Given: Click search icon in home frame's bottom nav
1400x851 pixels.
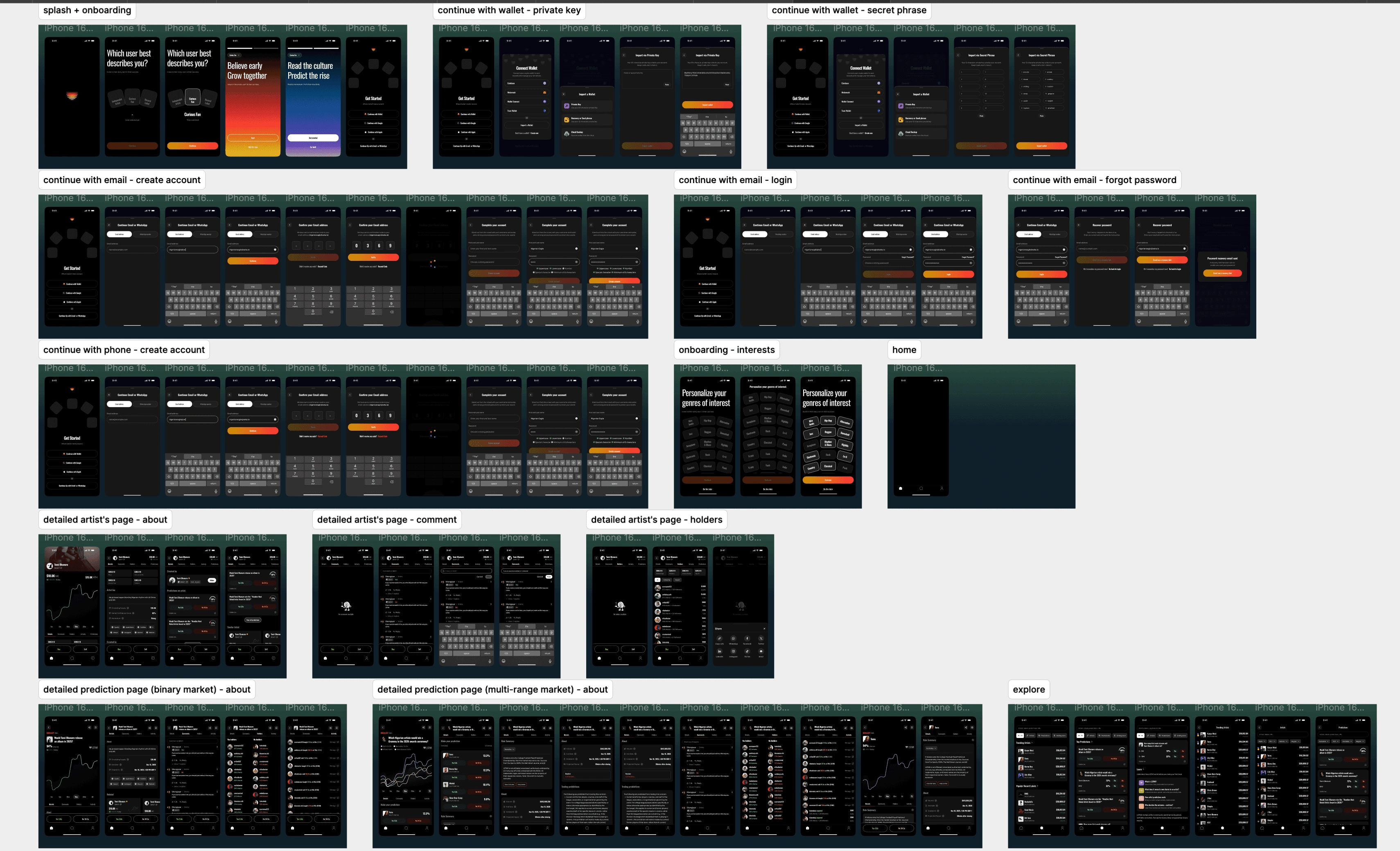Looking at the screenshot, I should coord(921,488).
